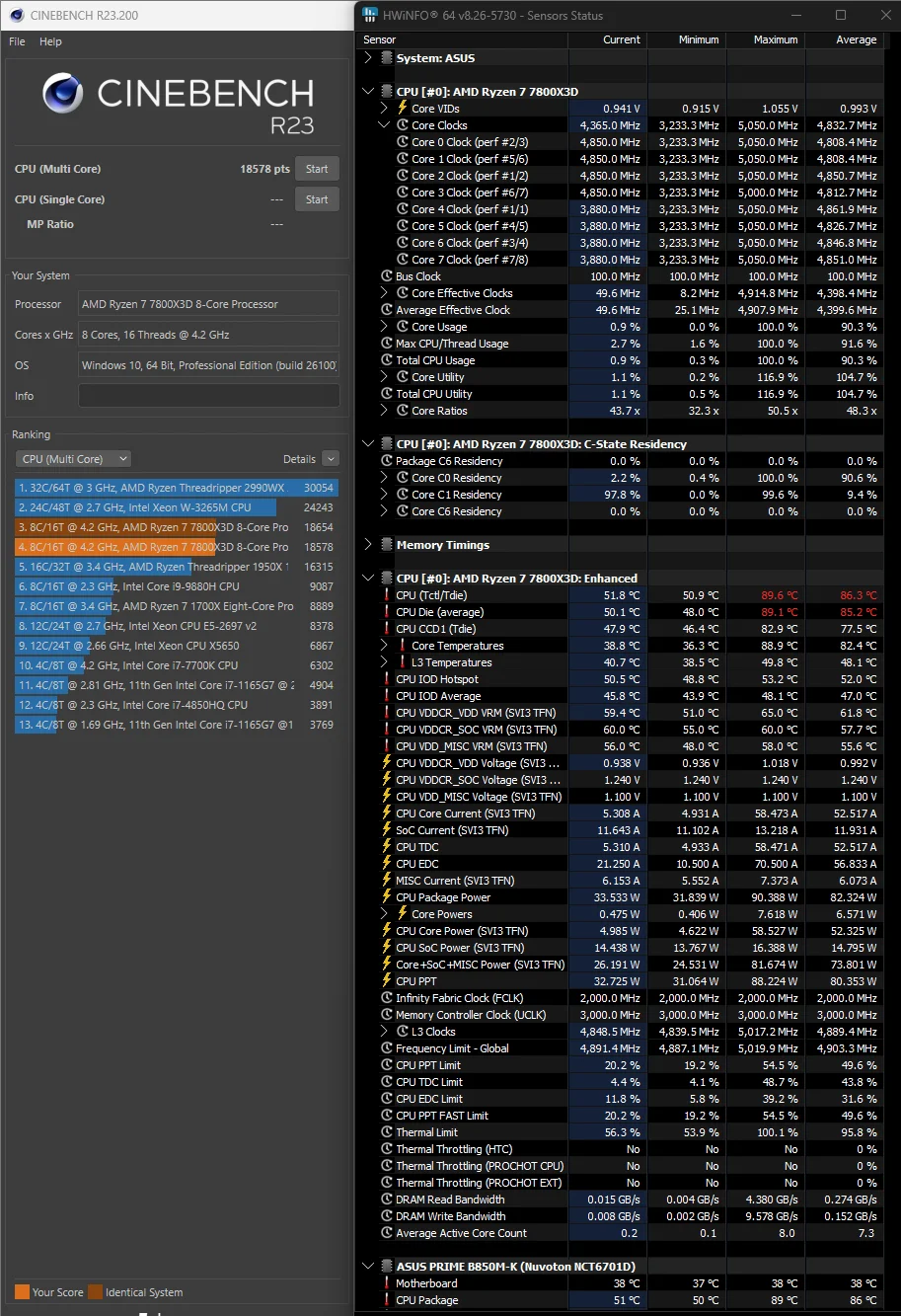Click the clock icon beside DRAM Read Bandwidth

pyautogui.click(x=387, y=1200)
